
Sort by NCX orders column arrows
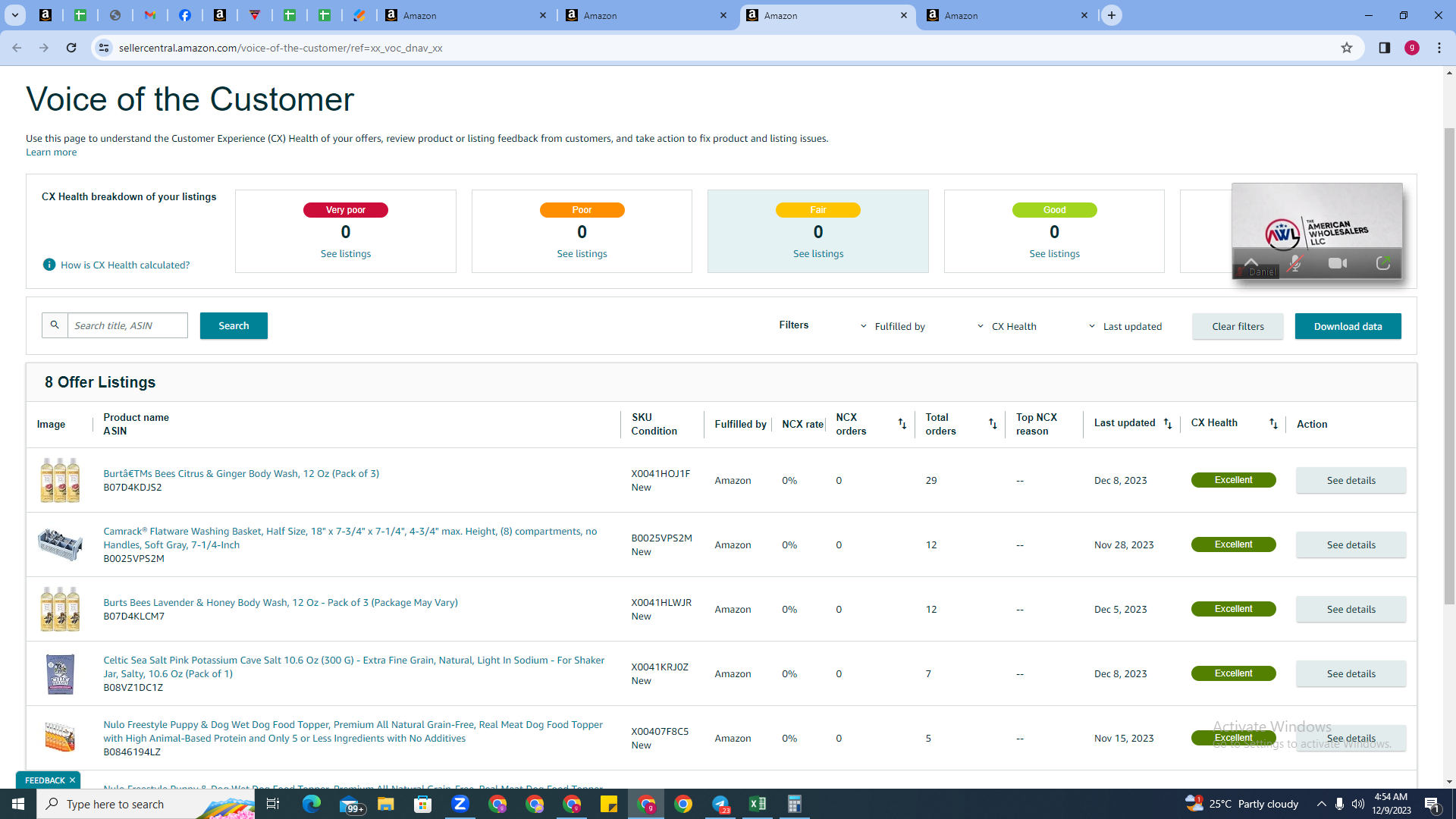(x=902, y=424)
